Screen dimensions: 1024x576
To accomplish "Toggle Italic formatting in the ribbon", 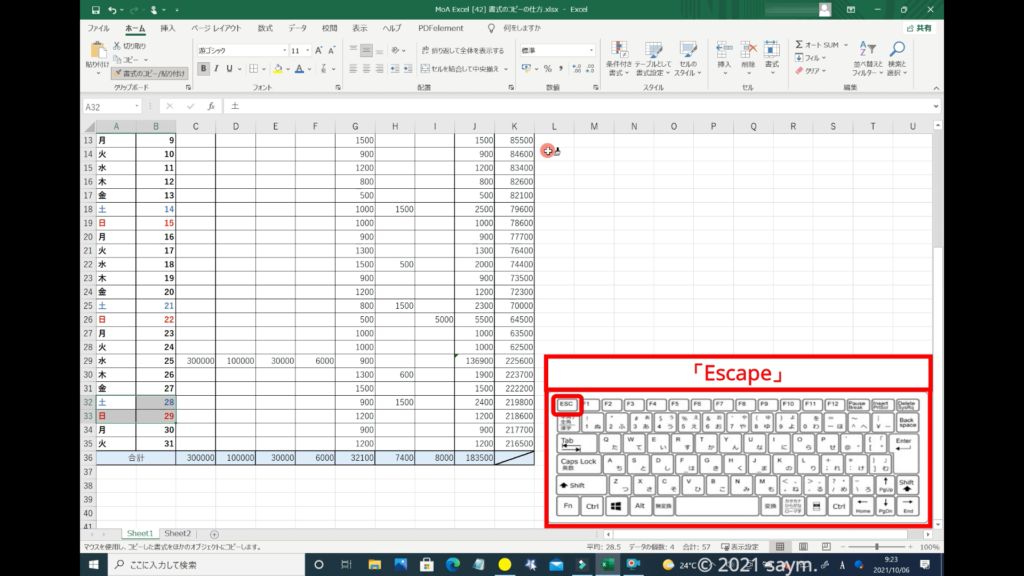I will tap(218, 69).
